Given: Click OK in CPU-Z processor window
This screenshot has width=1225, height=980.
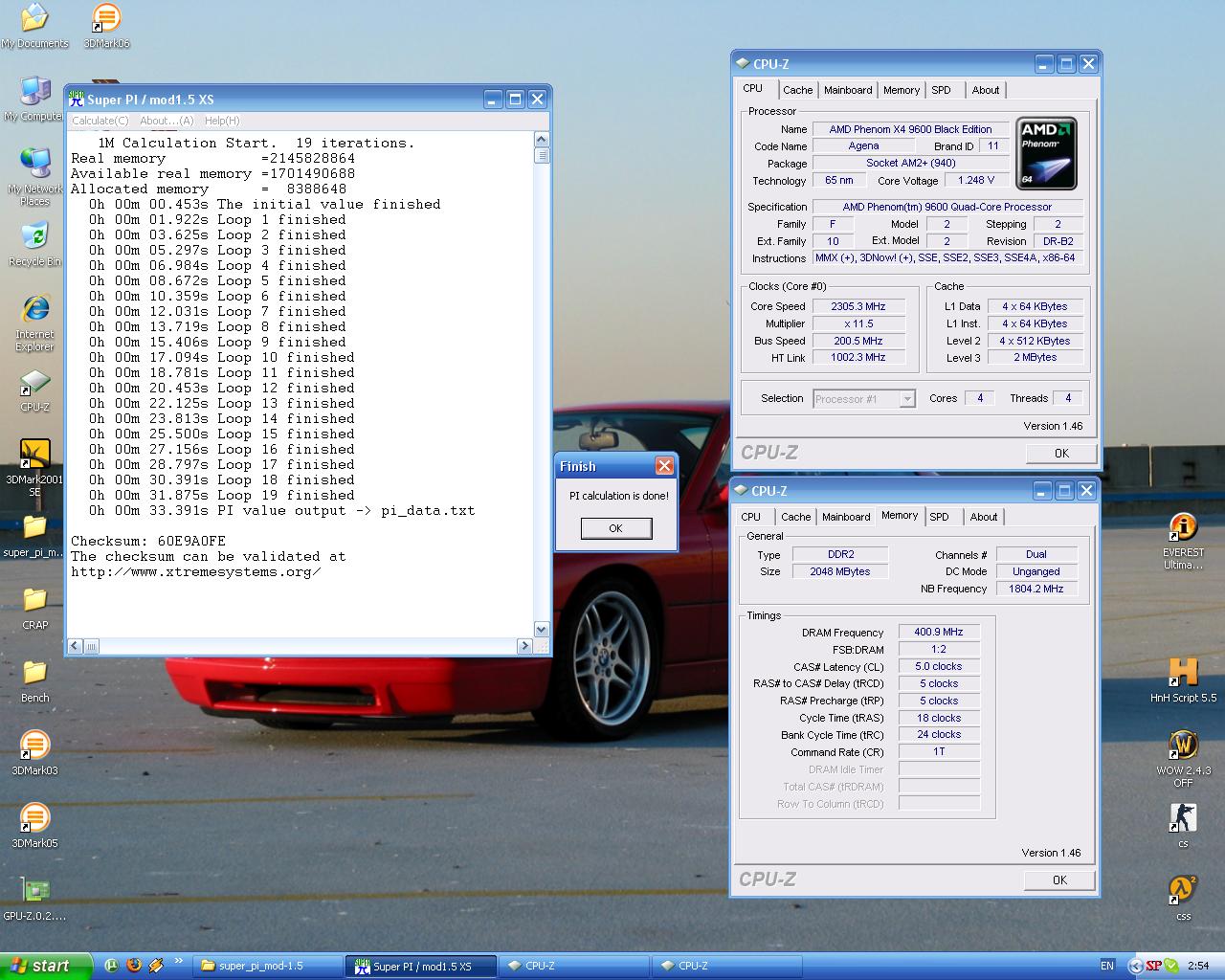Looking at the screenshot, I should (1061, 454).
